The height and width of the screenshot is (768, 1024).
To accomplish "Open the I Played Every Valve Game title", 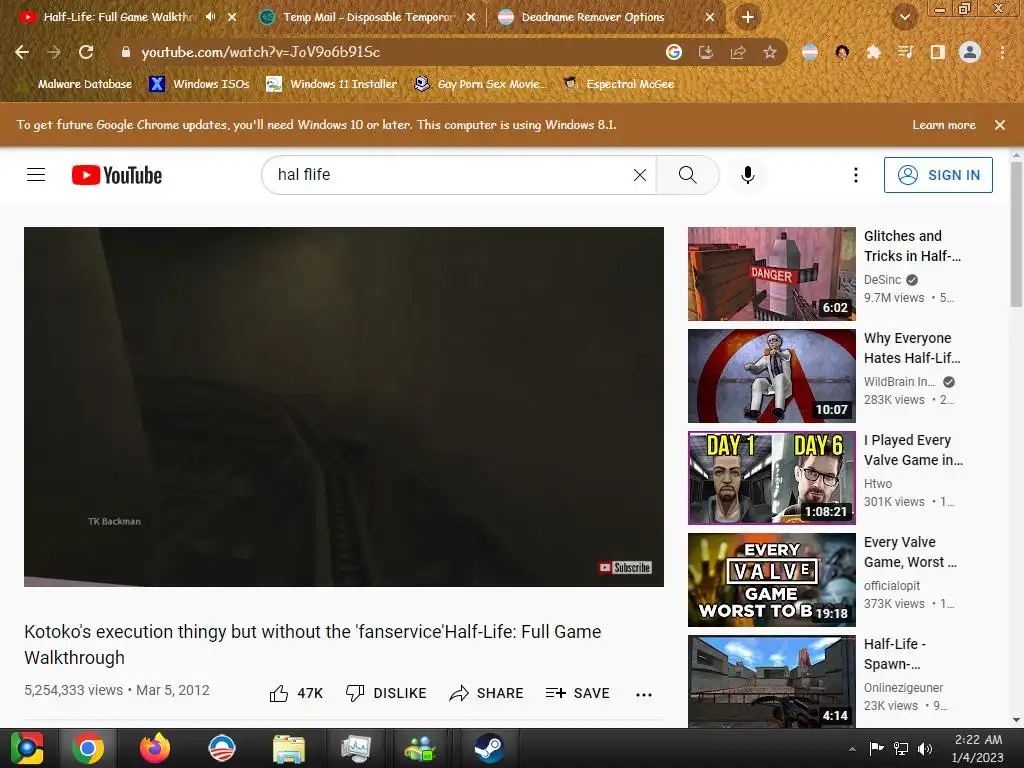I will click(x=913, y=450).
